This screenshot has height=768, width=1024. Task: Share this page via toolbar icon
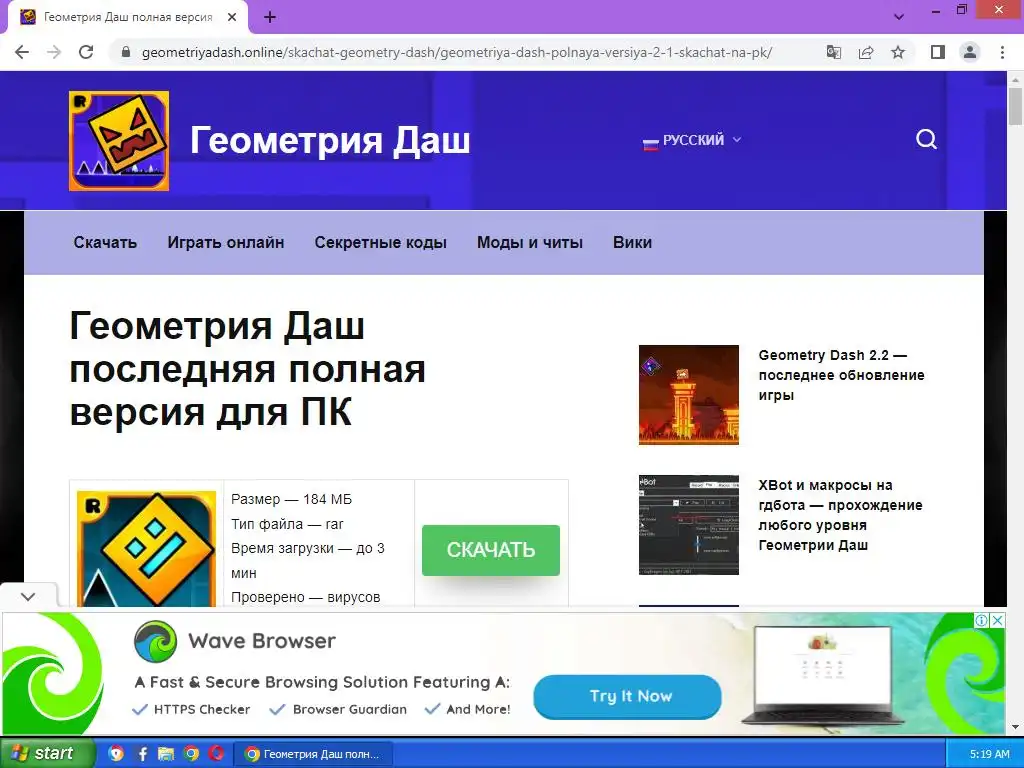coord(866,52)
